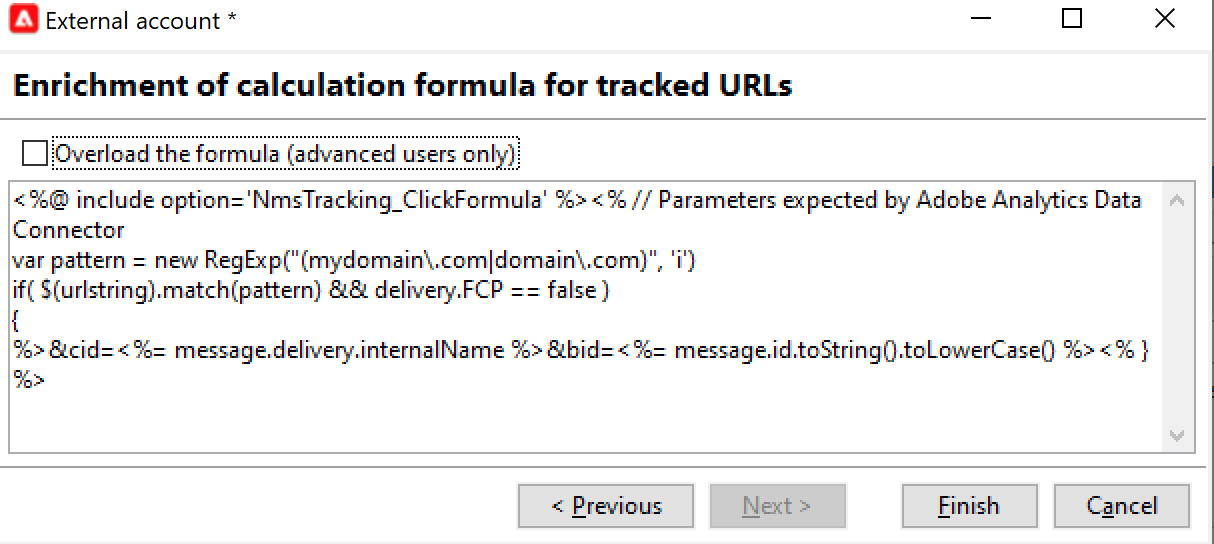Click the 'Enrichment of calculation formula' heading
Viewport: 1214px width, 544px height.
403,86
